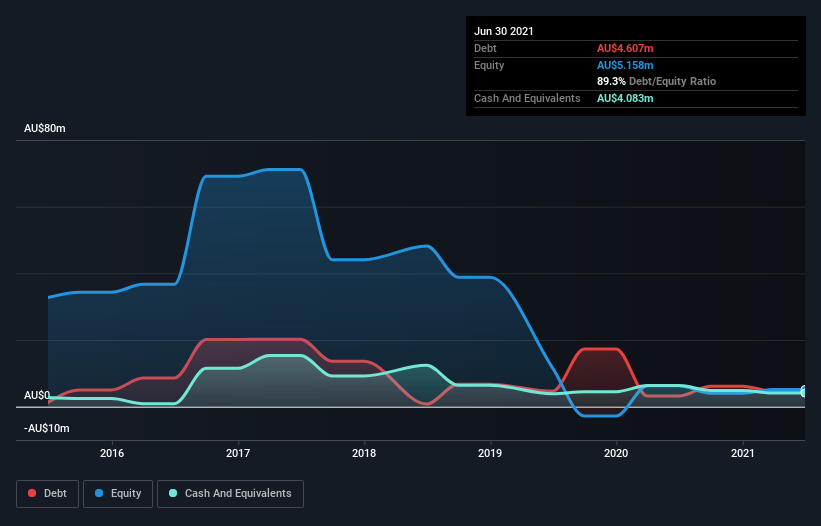Viewport: 821px width, 526px height.
Task: Click the 89.3% Debt/Equity Ratio text
Action: [x=657, y=81]
